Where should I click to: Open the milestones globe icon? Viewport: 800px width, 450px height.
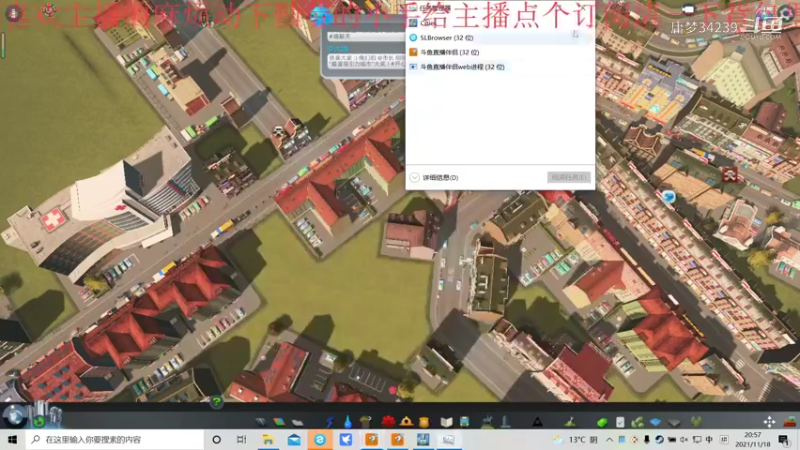click(14, 416)
